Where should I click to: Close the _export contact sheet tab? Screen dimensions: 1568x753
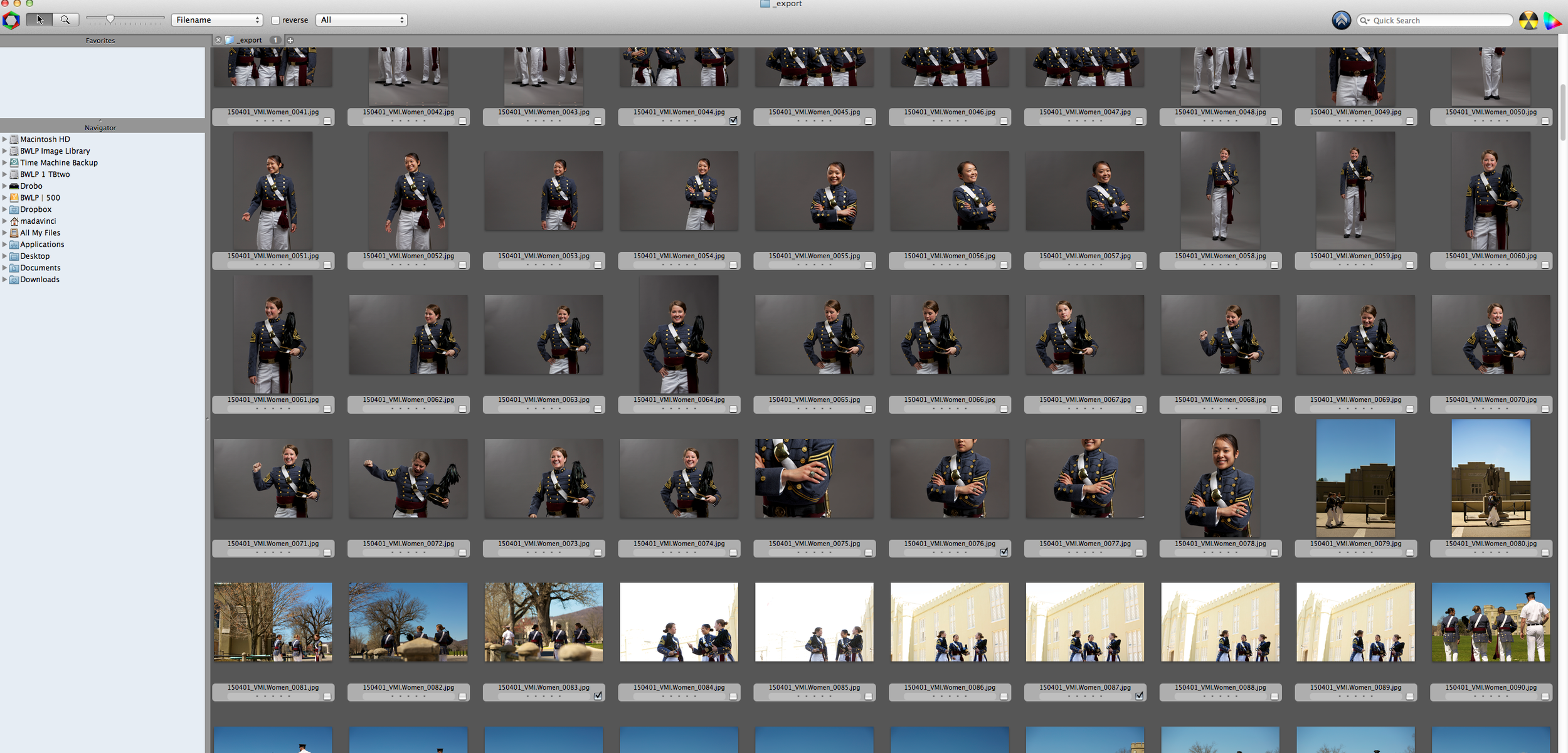click(218, 40)
